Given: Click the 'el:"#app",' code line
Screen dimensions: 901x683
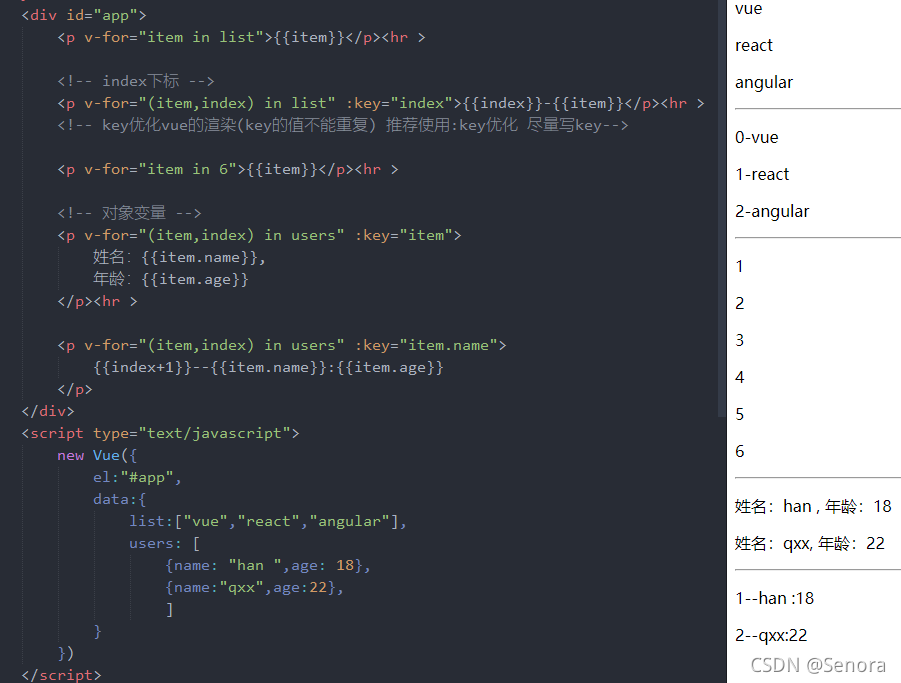Looking at the screenshot, I should (137, 477).
